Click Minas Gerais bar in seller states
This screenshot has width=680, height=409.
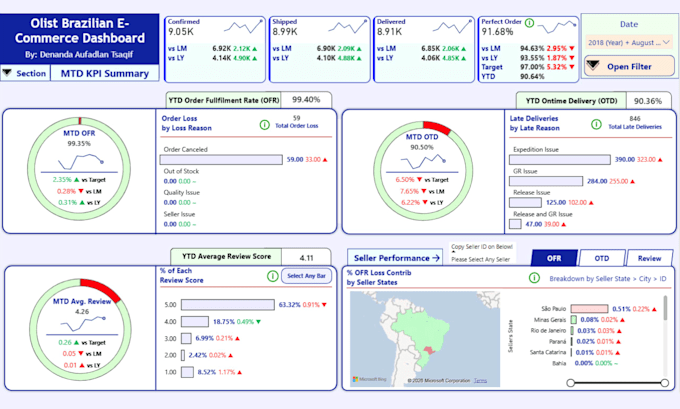(x=573, y=320)
